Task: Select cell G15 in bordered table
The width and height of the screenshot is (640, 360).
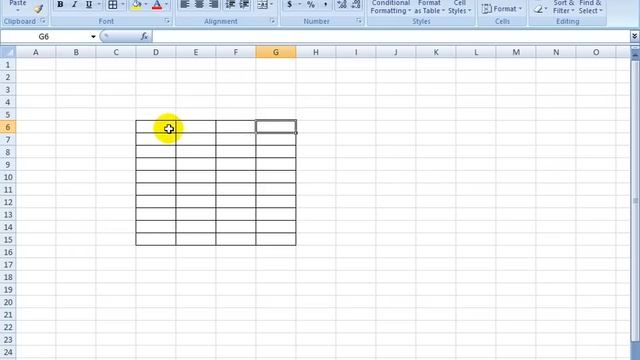Action: coord(276,239)
